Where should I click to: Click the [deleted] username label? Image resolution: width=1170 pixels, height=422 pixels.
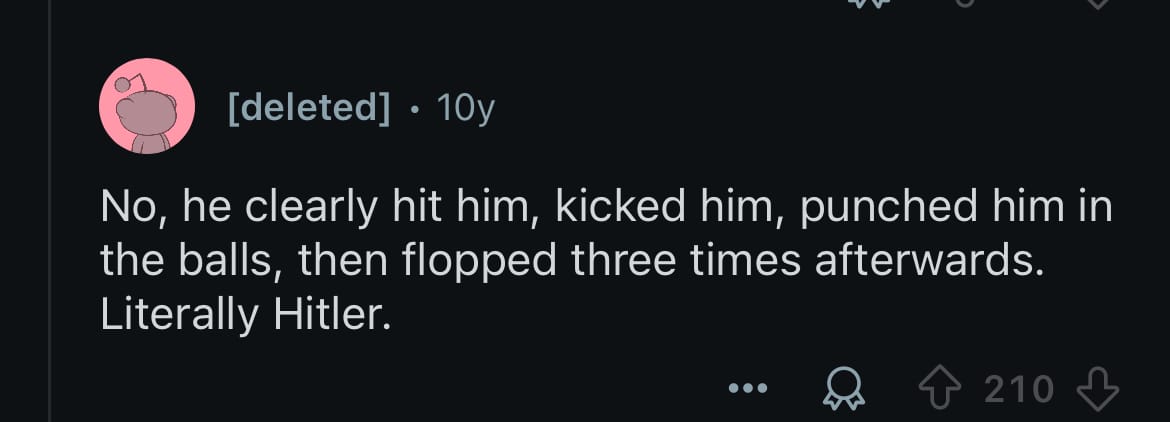[x=310, y=107]
